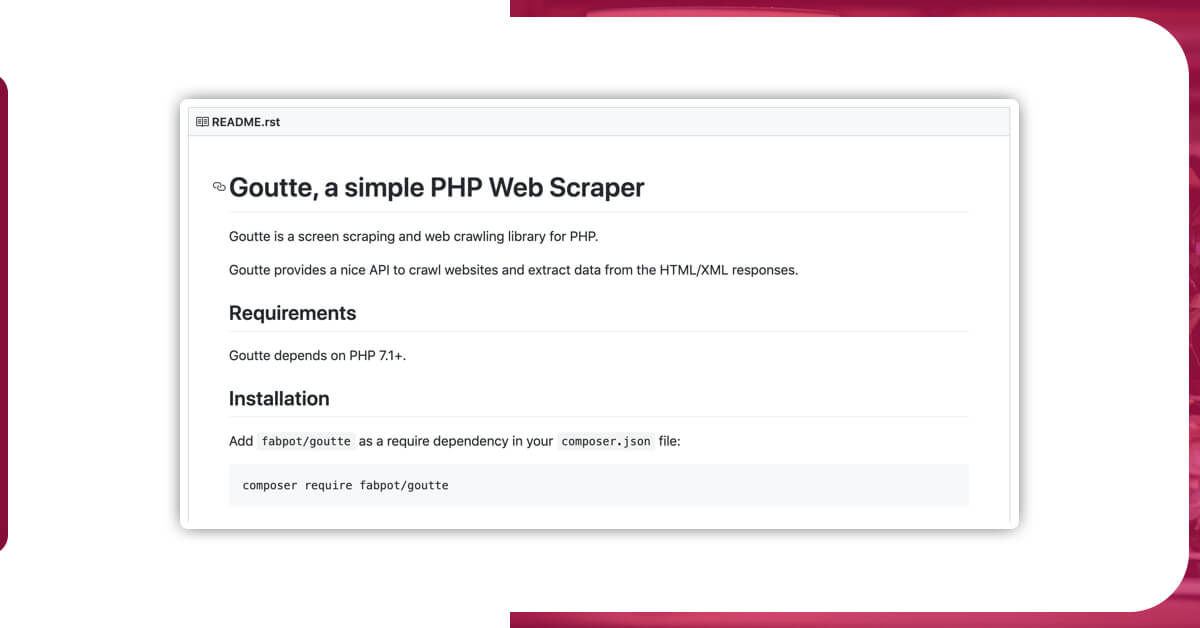1200x628 pixels.
Task: Select the Installation section heading
Action: tap(279, 398)
